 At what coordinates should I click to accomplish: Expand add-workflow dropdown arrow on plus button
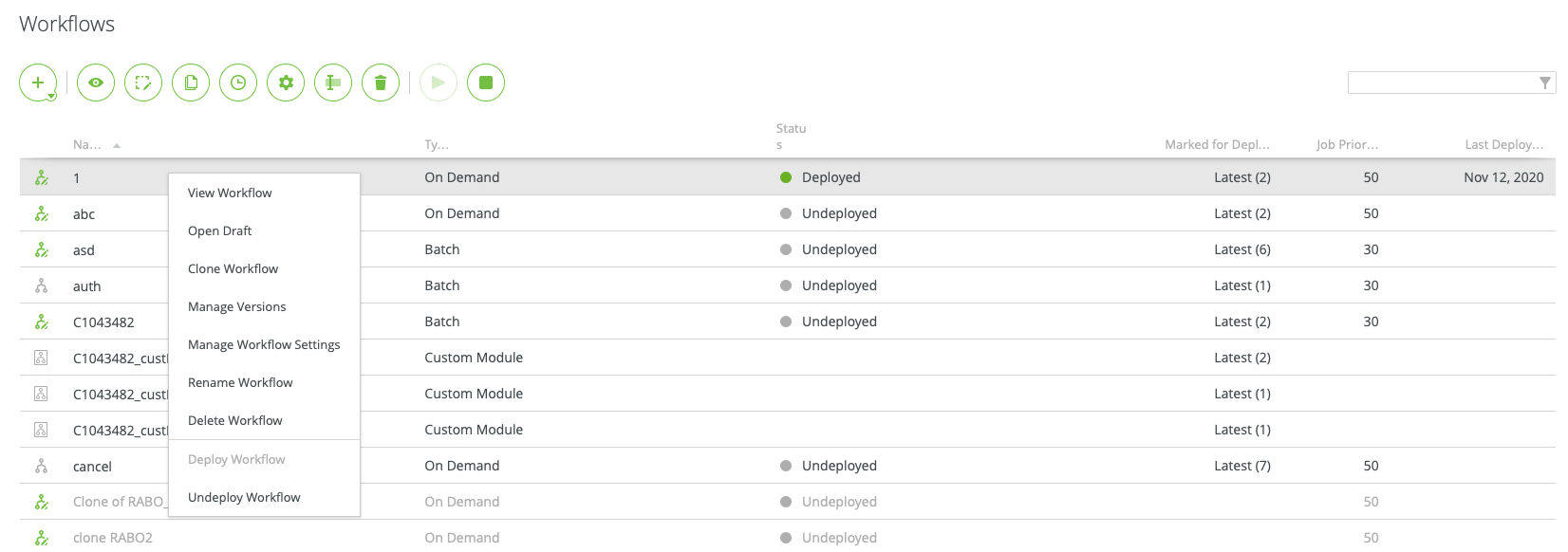click(x=51, y=97)
